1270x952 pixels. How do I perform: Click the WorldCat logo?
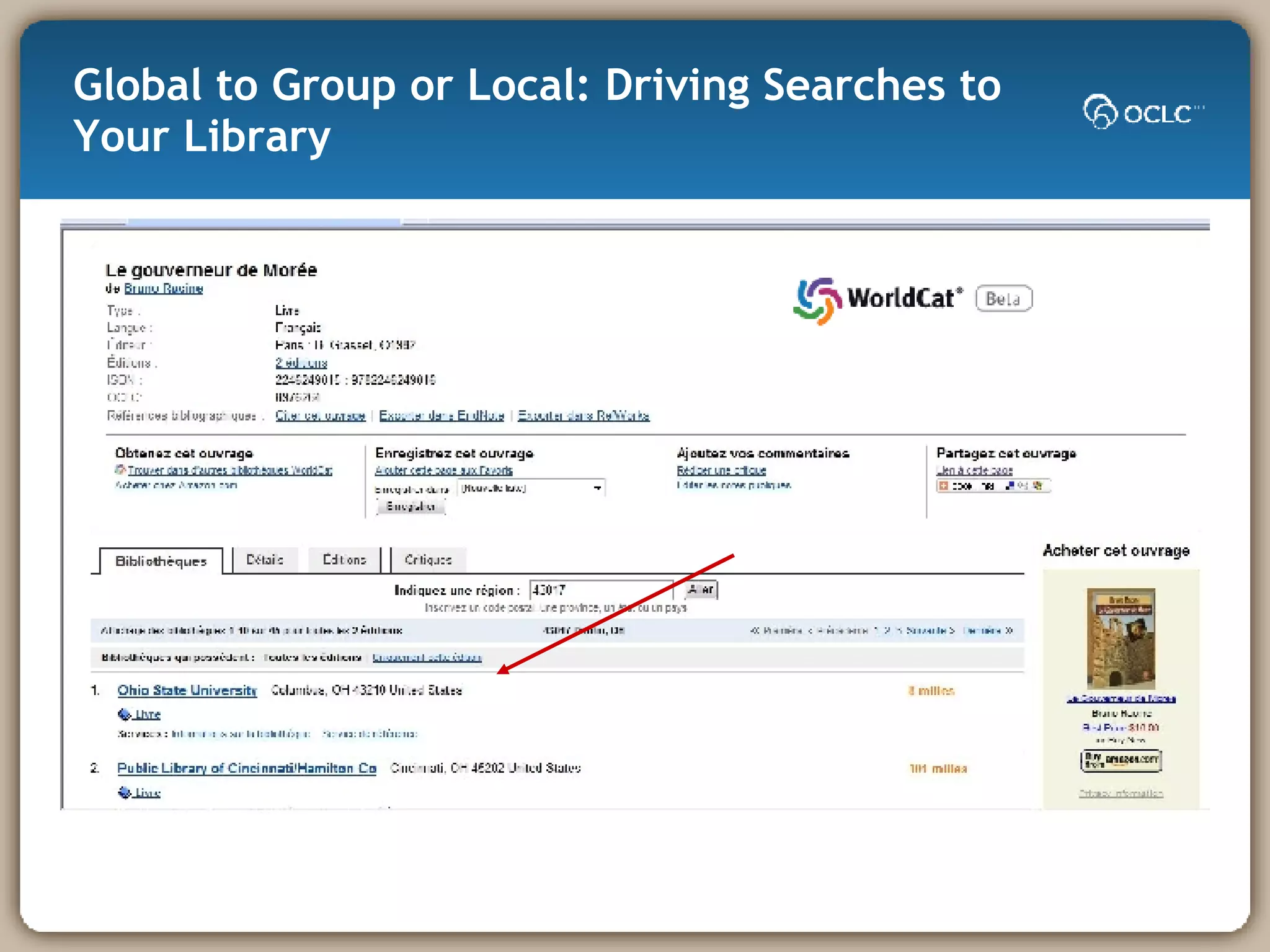tap(878, 300)
